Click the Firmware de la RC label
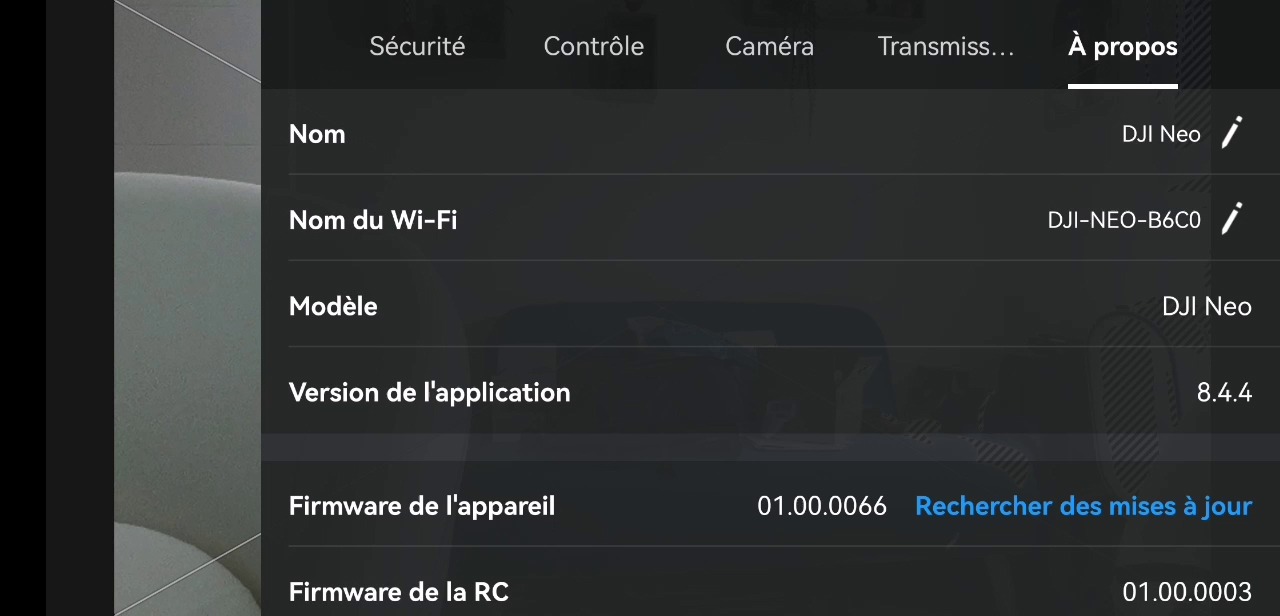Screen dimensions: 1280x616 399,592
